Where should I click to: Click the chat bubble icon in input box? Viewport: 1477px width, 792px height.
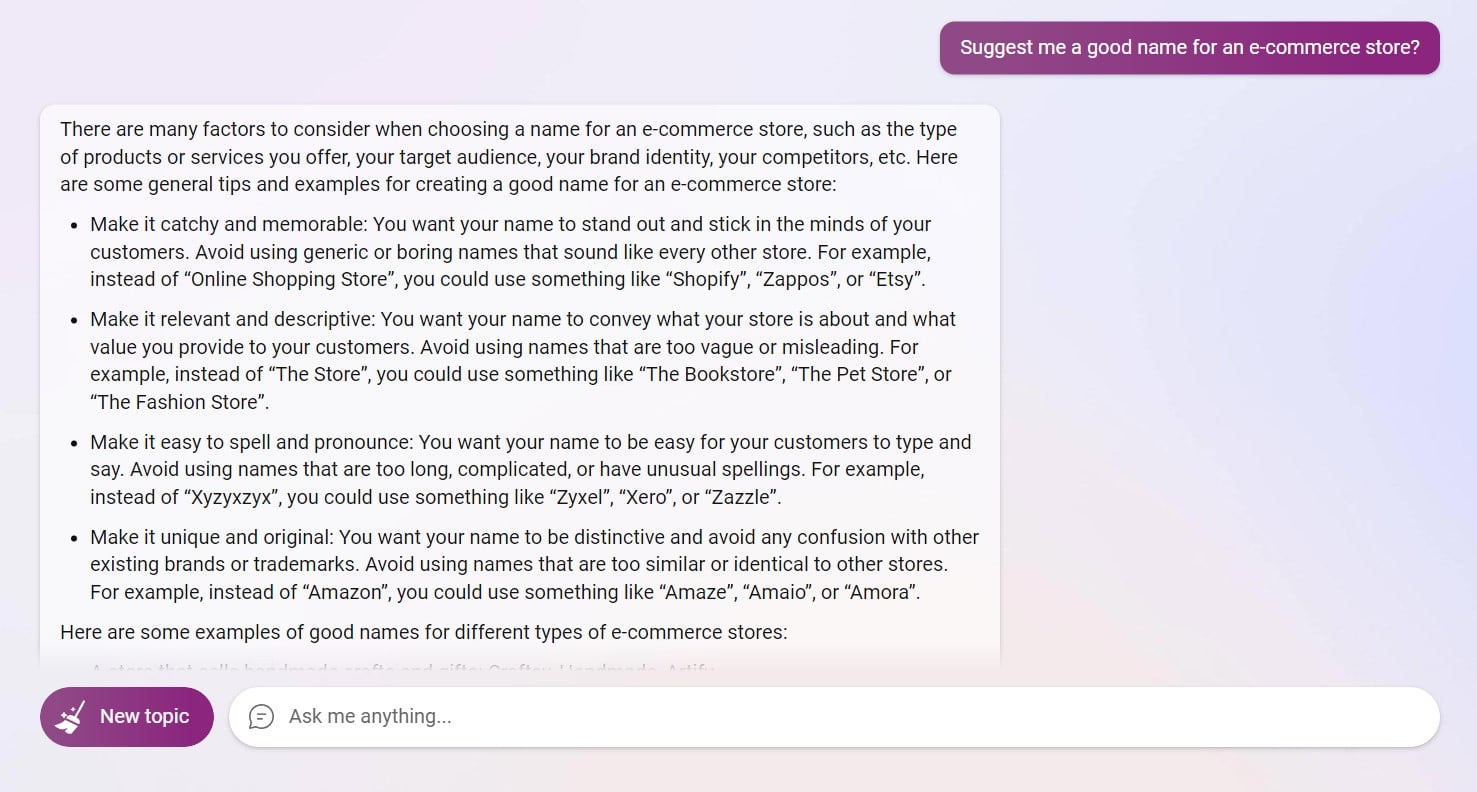[x=261, y=717]
